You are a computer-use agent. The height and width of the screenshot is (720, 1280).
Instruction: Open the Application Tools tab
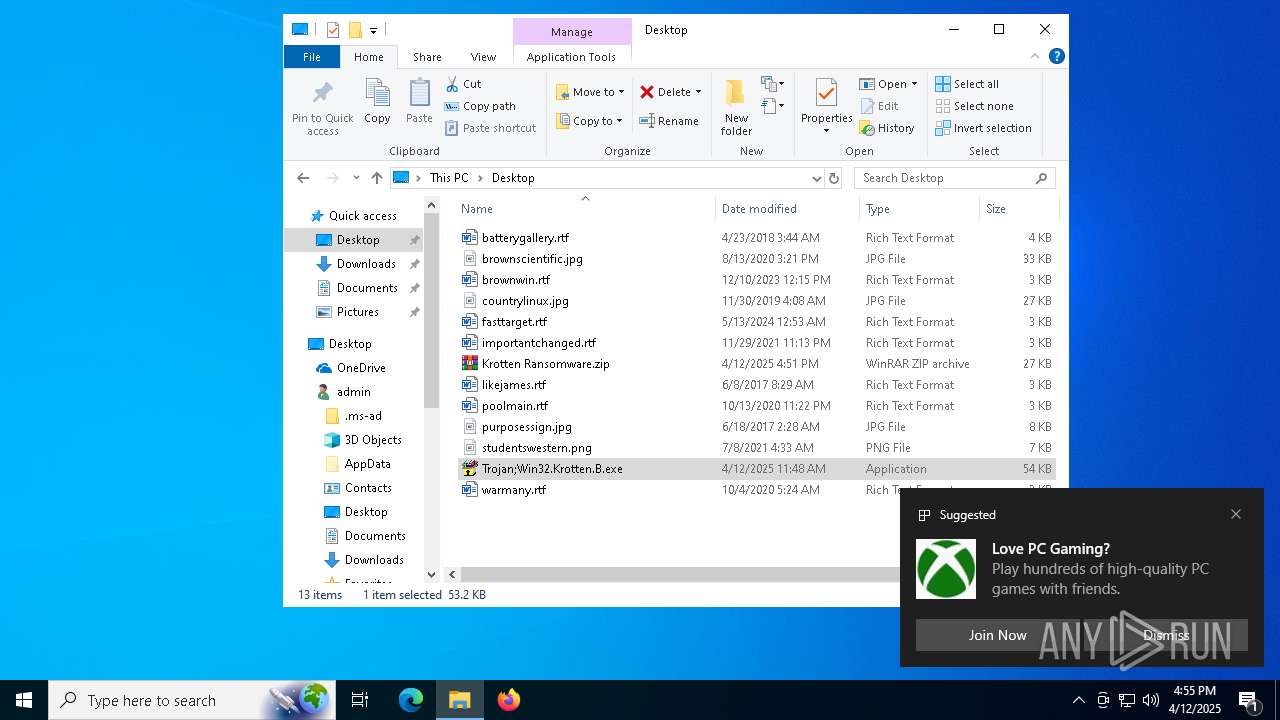point(571,57)
